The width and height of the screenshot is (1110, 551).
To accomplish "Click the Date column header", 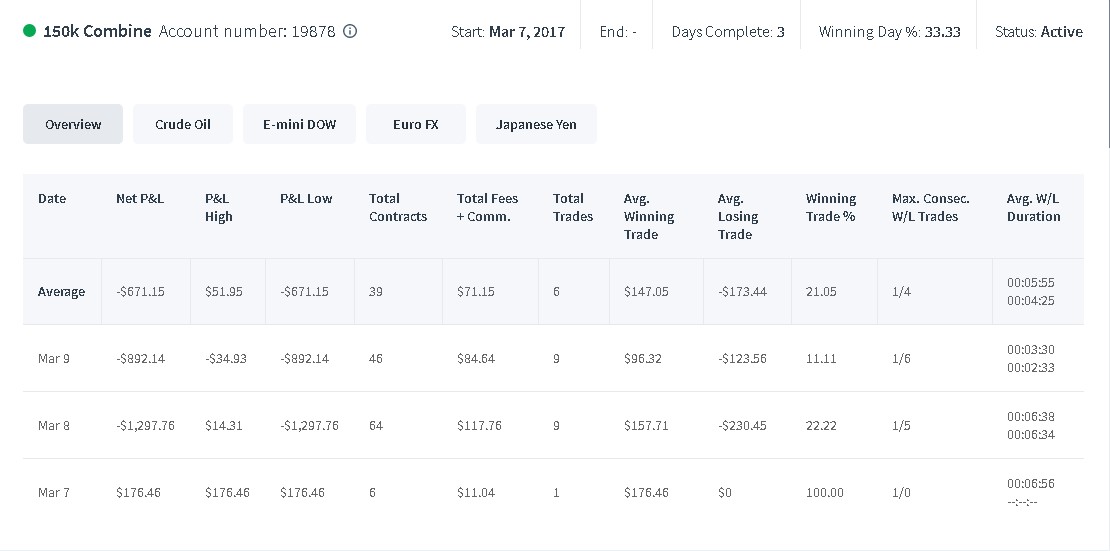I will [x=52, y=198].
